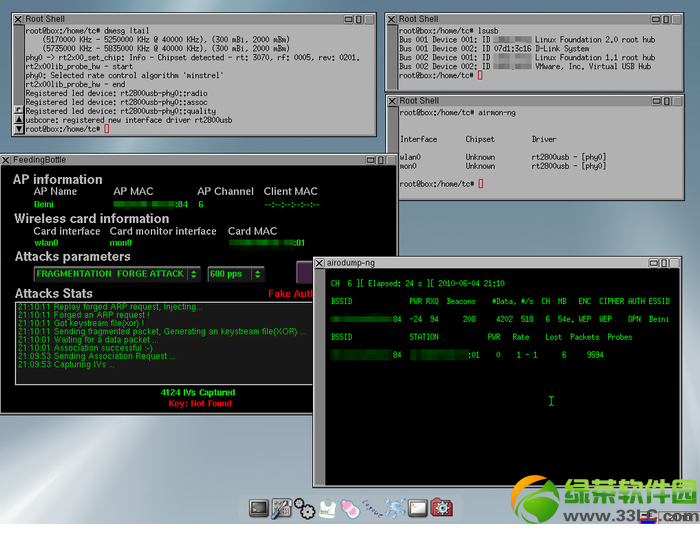Image resolution: width=700 pixels, height=537 pixels.
Task: Click the prompt cursor in airmon-ng shell
Action: (x=480, y=184)
